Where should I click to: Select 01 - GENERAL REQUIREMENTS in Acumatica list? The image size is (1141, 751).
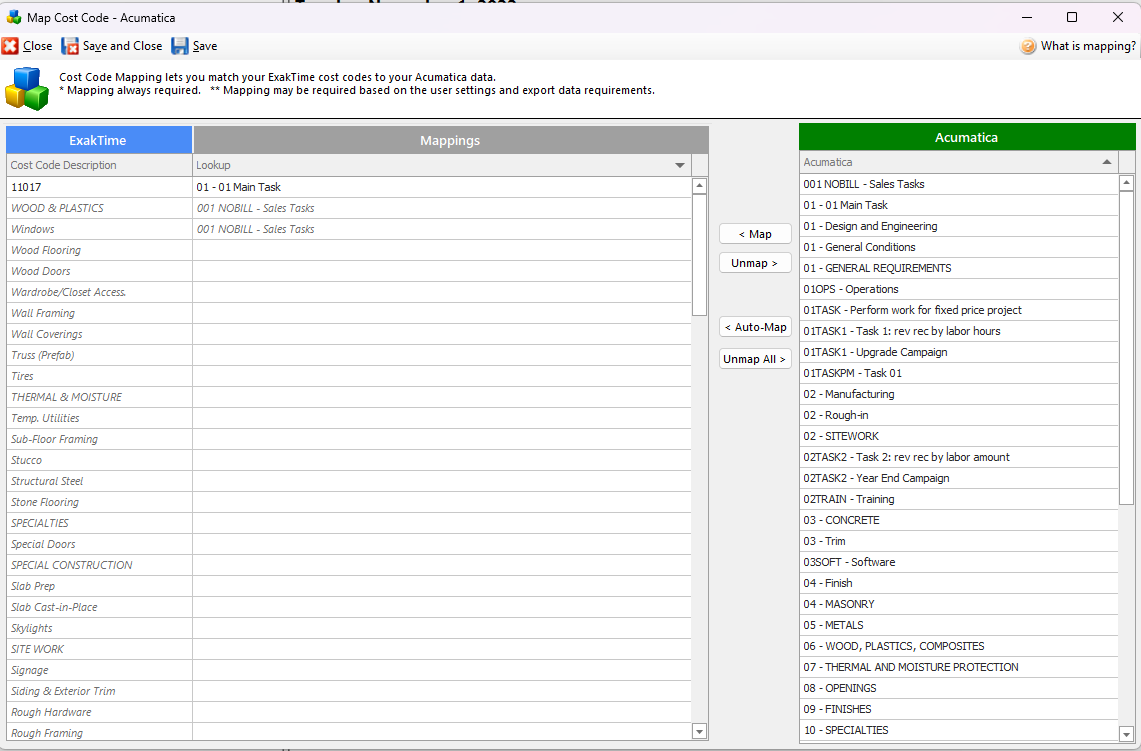click(x=959, y=269)
